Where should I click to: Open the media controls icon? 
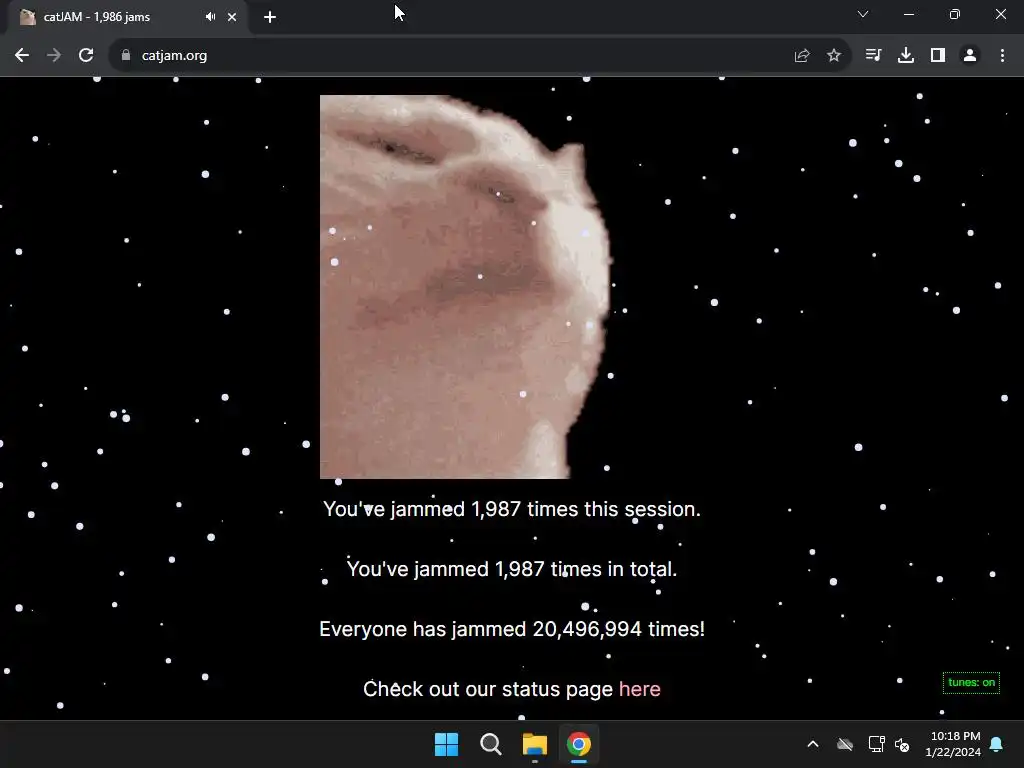tap(873, 56)
